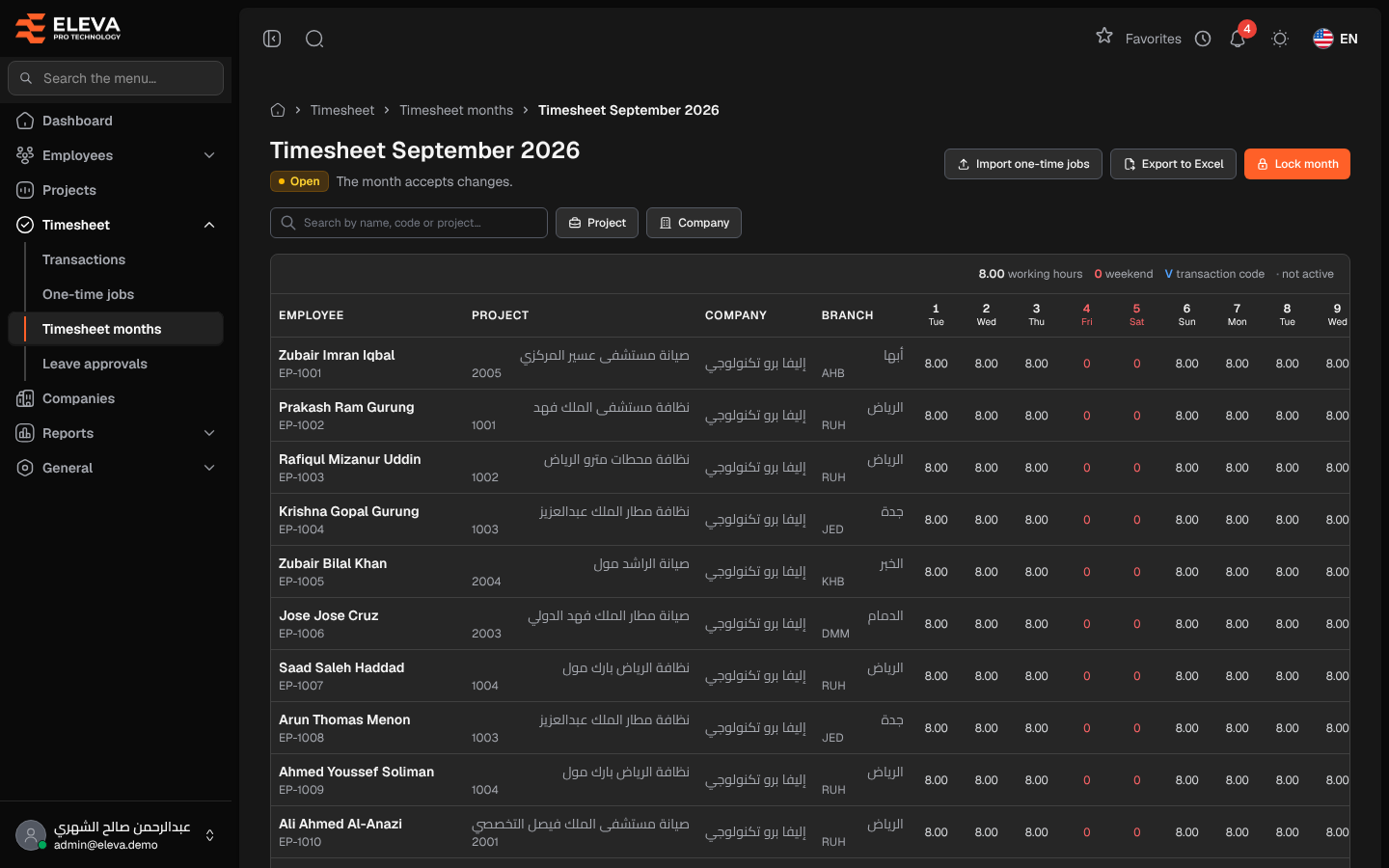Click the Timesheet breadcrumb link

[x=342, y=110]
